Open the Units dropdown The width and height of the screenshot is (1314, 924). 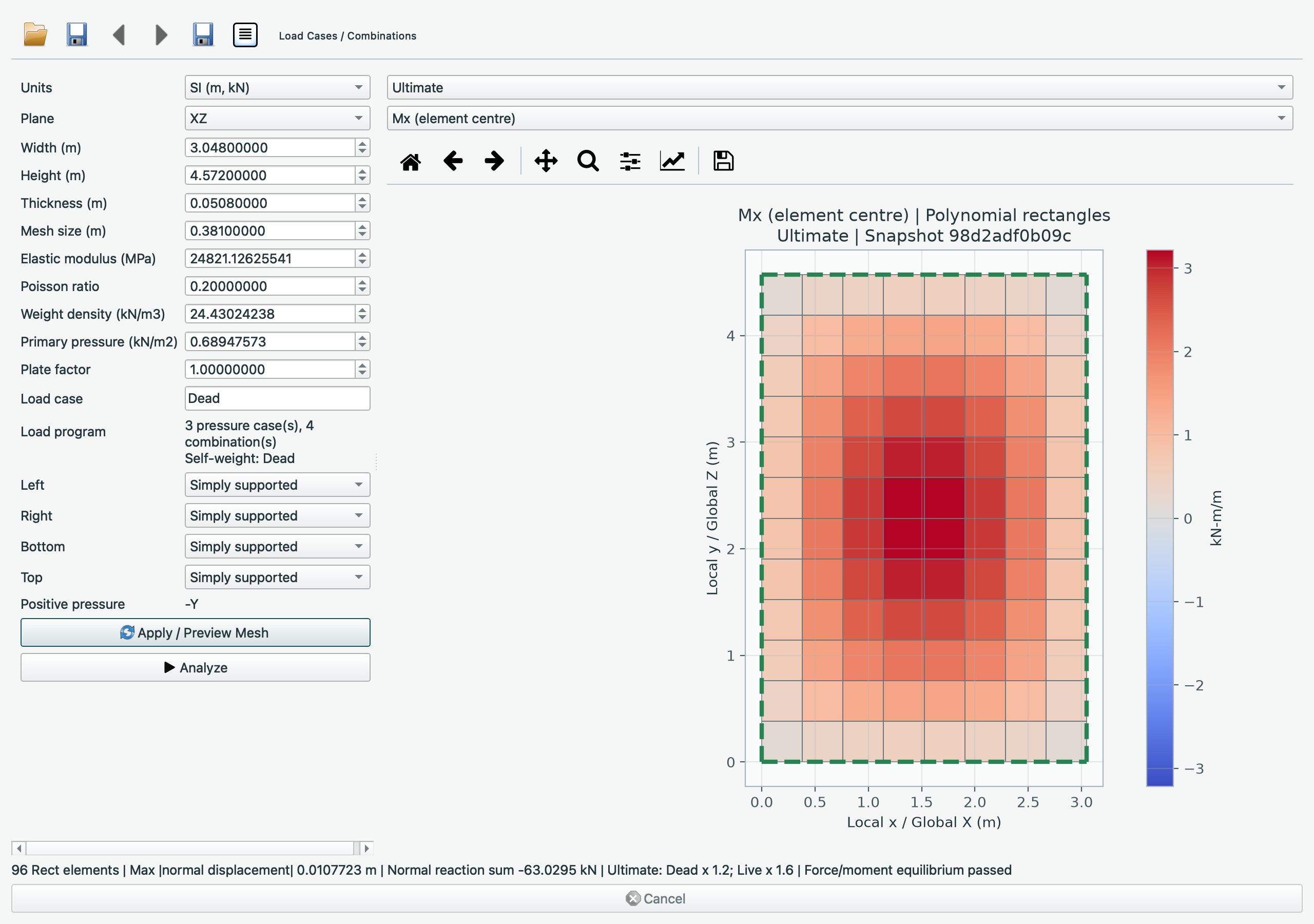278,88
